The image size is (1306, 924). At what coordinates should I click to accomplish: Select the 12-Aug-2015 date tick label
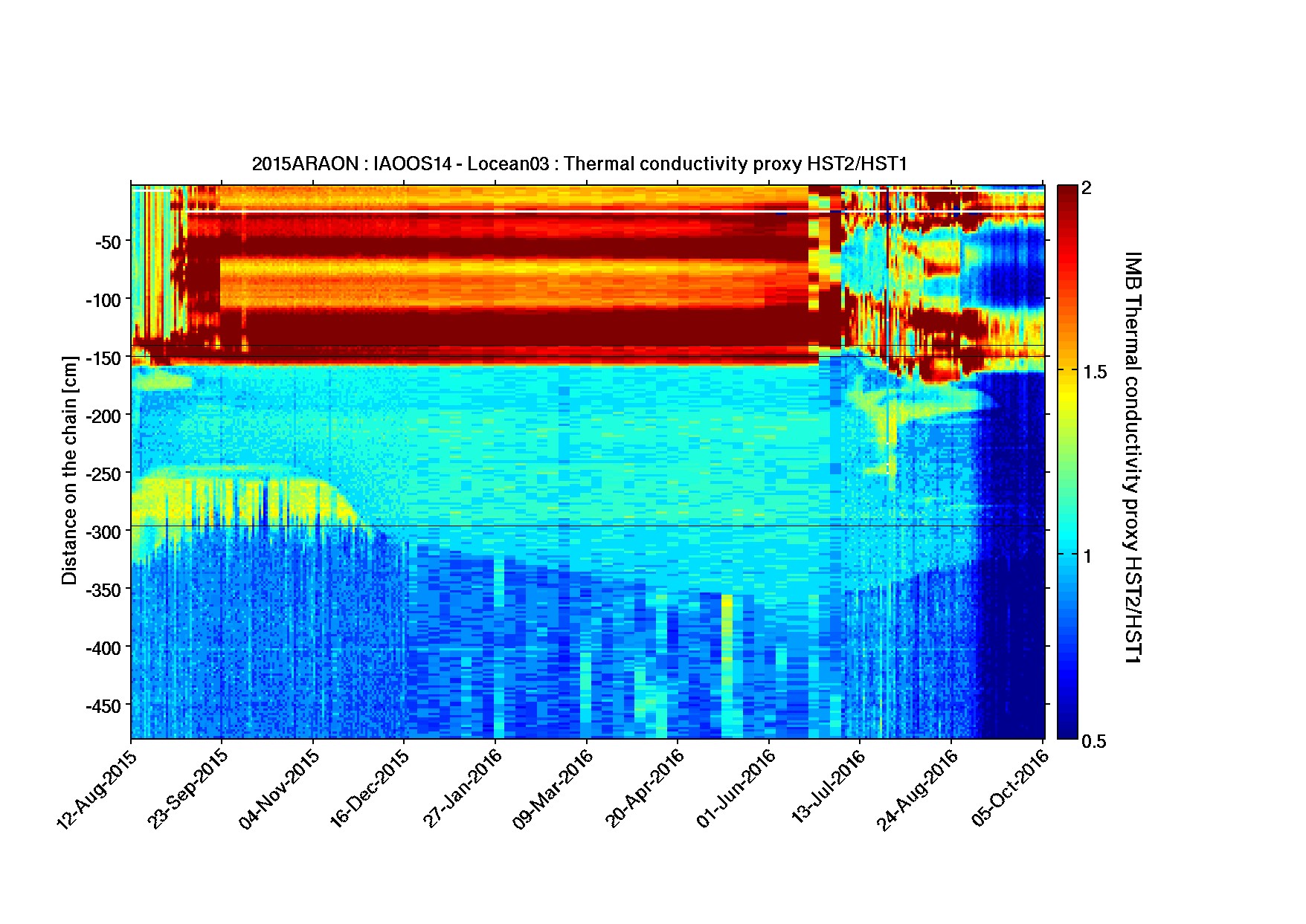[x=97, y=789]
